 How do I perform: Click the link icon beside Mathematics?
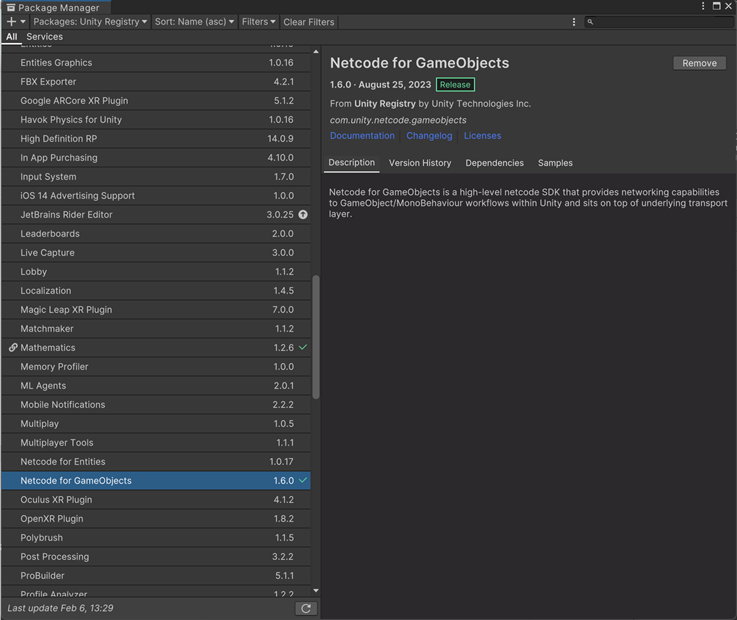[13, 348]
